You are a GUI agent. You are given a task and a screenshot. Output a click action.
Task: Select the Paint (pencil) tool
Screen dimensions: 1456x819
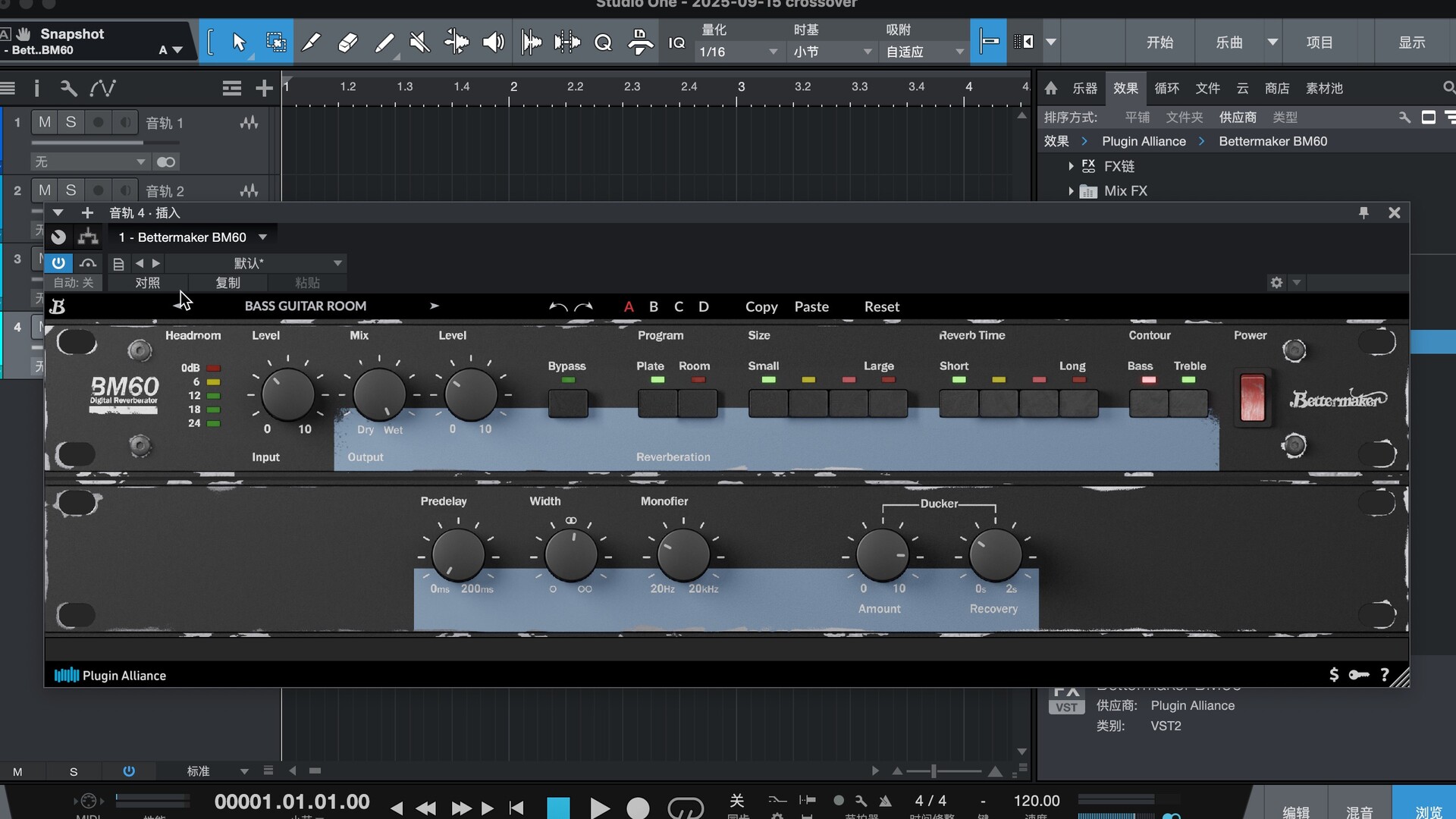tap(384, 42)
